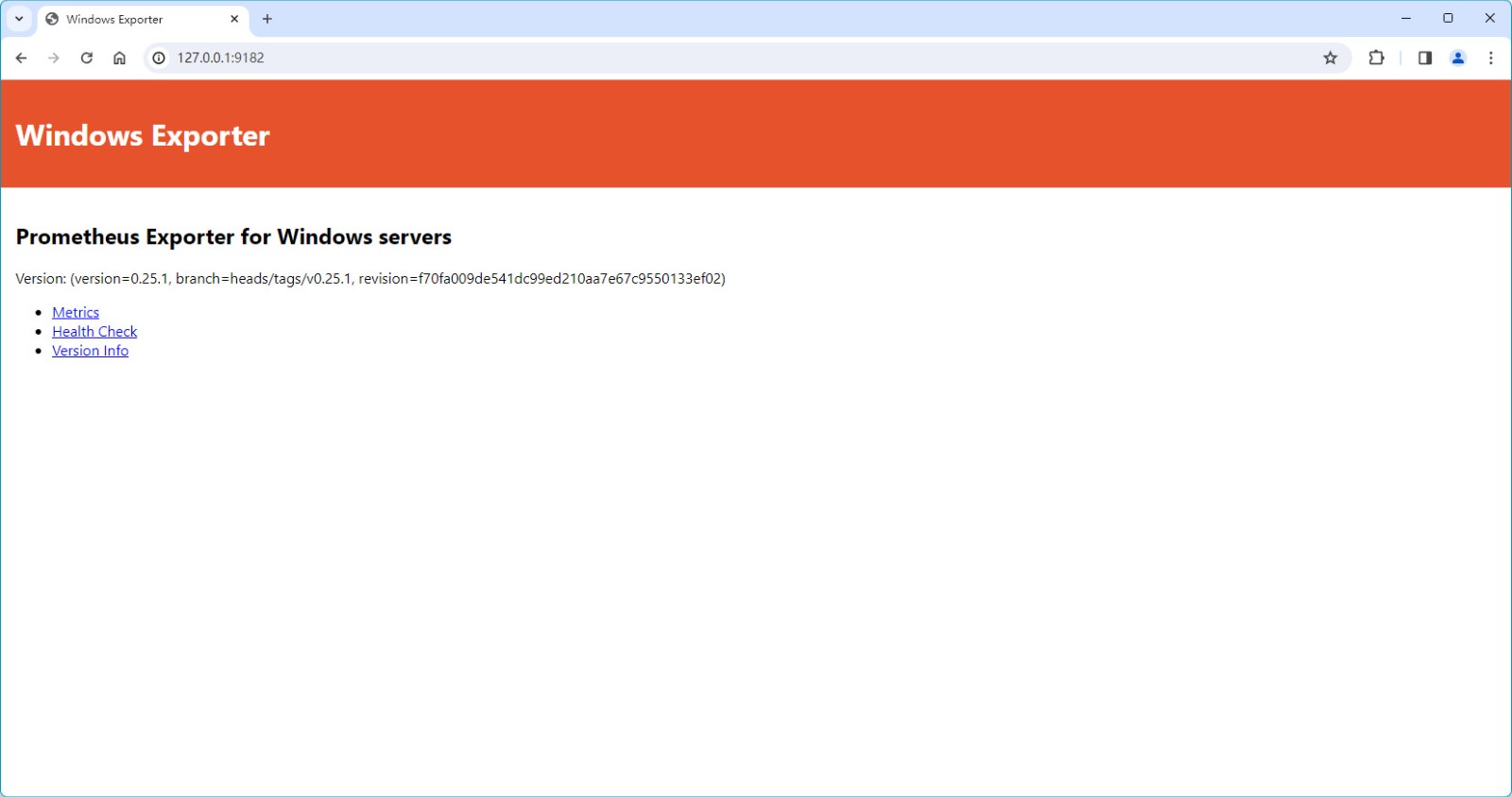Follow the Health Check link

94,332
